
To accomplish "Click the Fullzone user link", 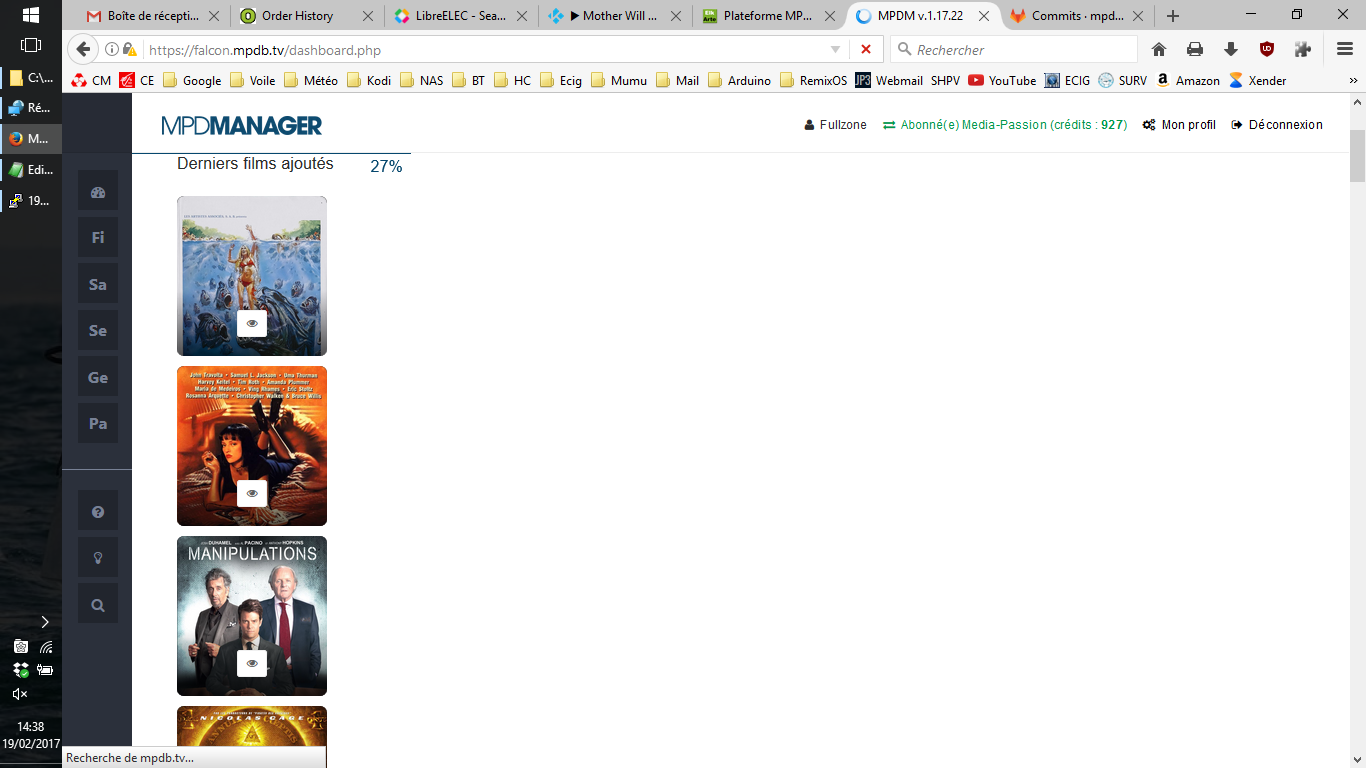I will [836, 125].
